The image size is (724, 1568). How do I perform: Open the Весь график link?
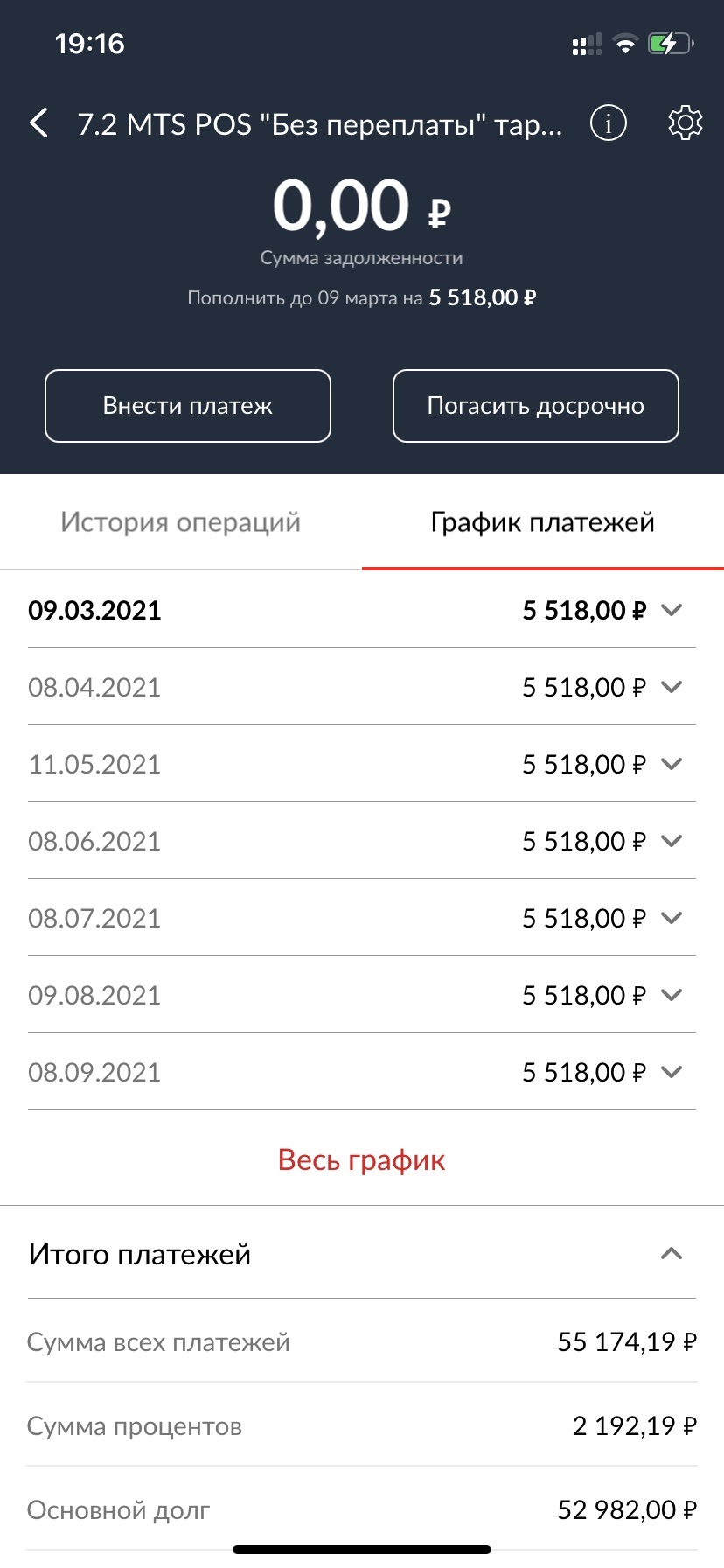coord(361,1159)
